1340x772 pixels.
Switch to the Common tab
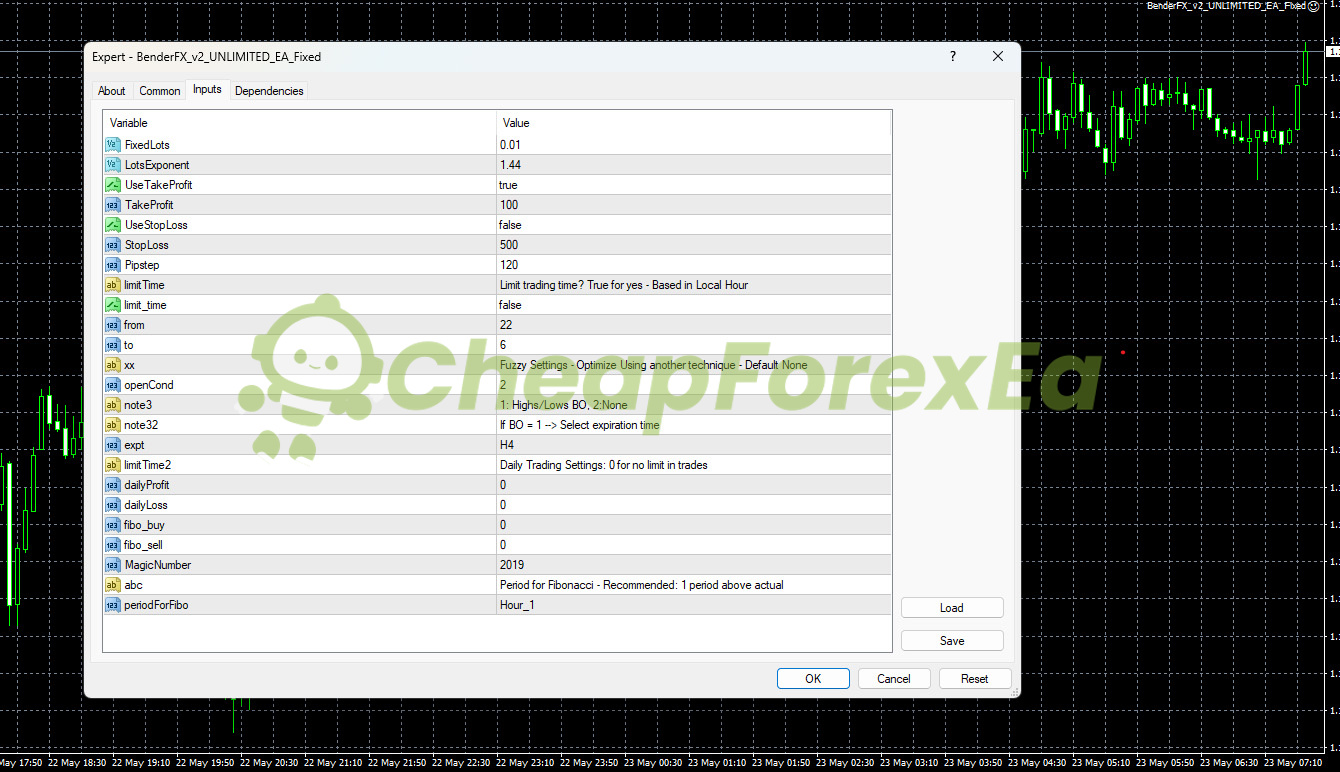(x=160, y=91)
